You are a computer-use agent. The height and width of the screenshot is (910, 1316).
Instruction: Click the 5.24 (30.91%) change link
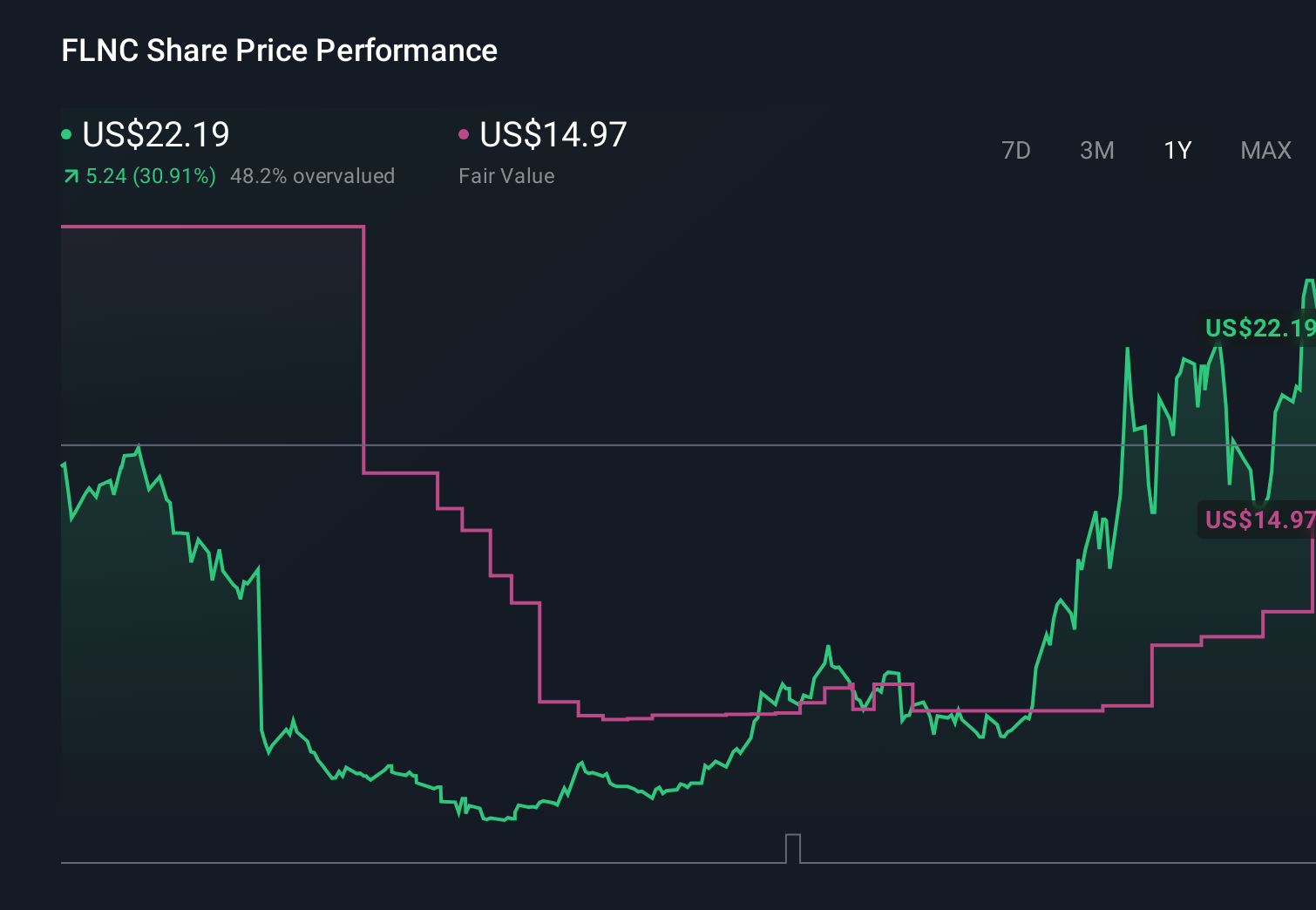[x=150, y=175]
